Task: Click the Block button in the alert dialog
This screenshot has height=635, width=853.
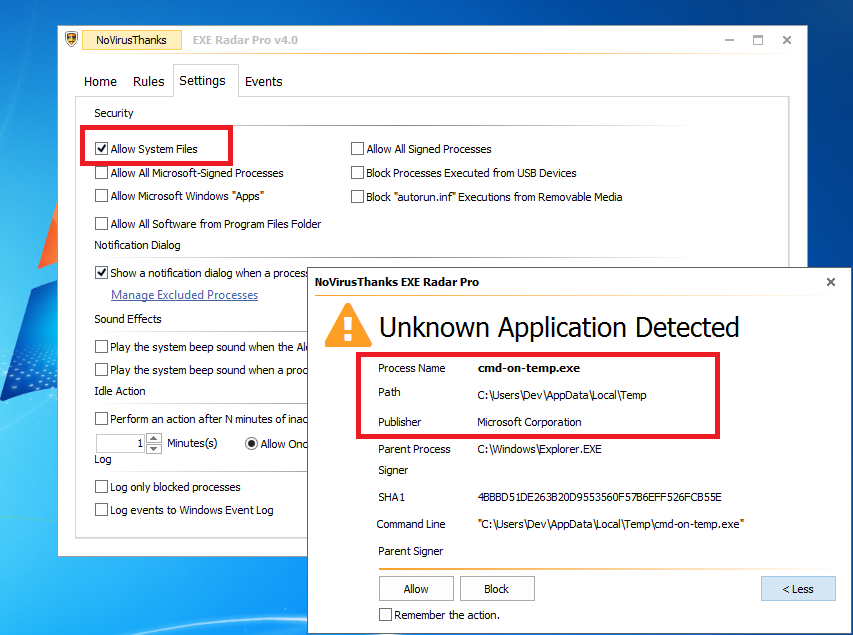Action: (x=497, y=589)
